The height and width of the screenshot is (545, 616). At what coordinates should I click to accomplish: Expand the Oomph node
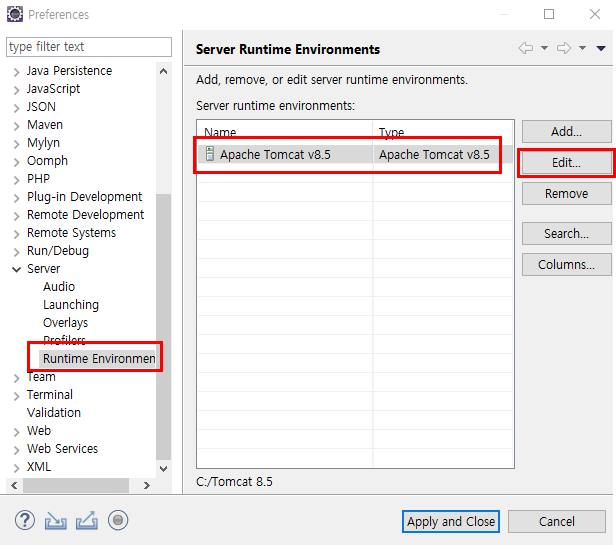click(x=16, y=162)
